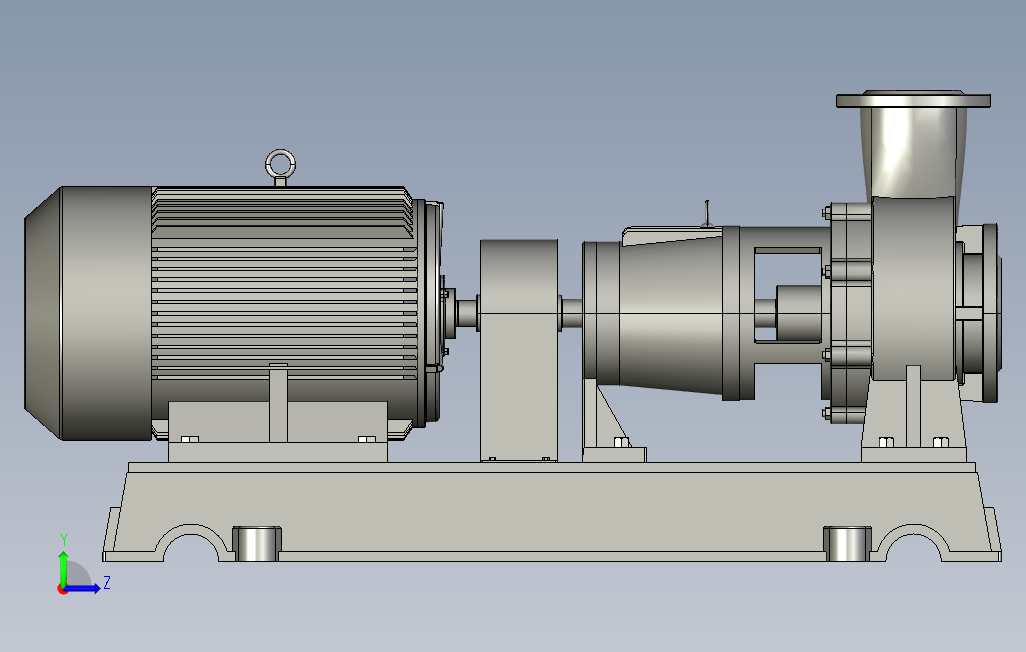The height and width of the screenshot is (652, 1026).
Task: Select the stuffing box sleeve inside pump frame
Action: (798, 313)
